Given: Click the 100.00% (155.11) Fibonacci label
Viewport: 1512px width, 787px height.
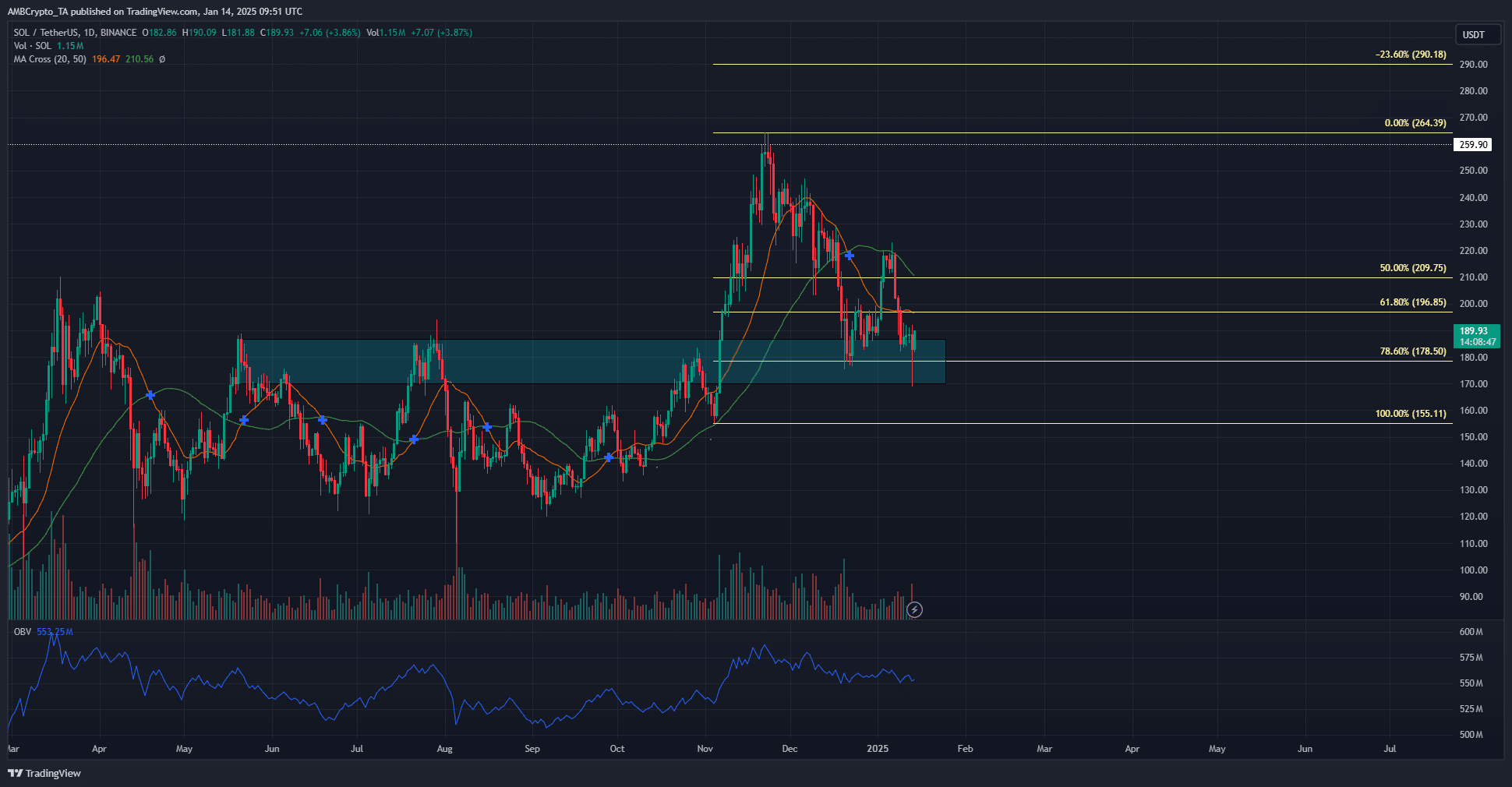Looking at the screenshot, I should click(1411, 414).
